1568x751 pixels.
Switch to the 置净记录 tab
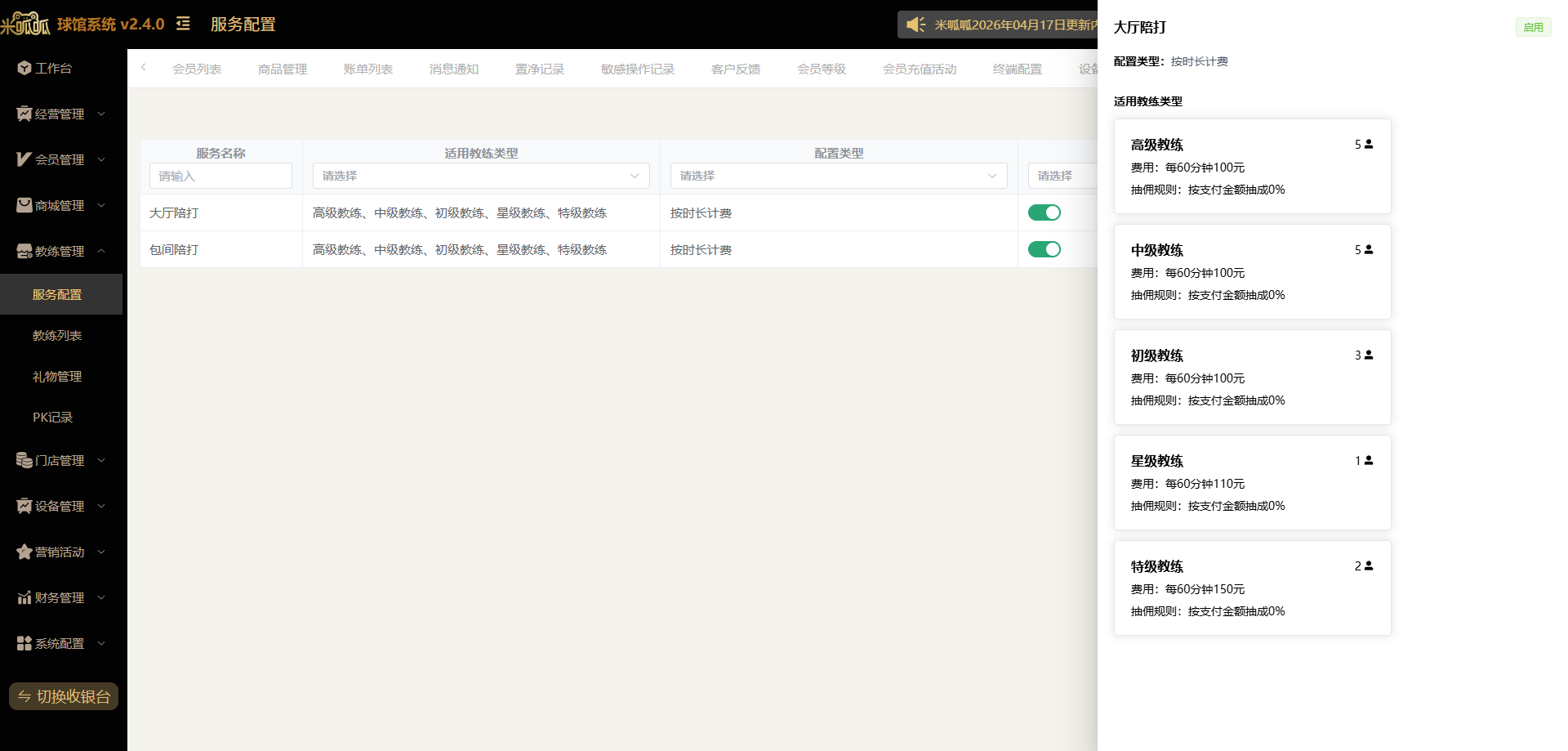[x=540, y=69]
